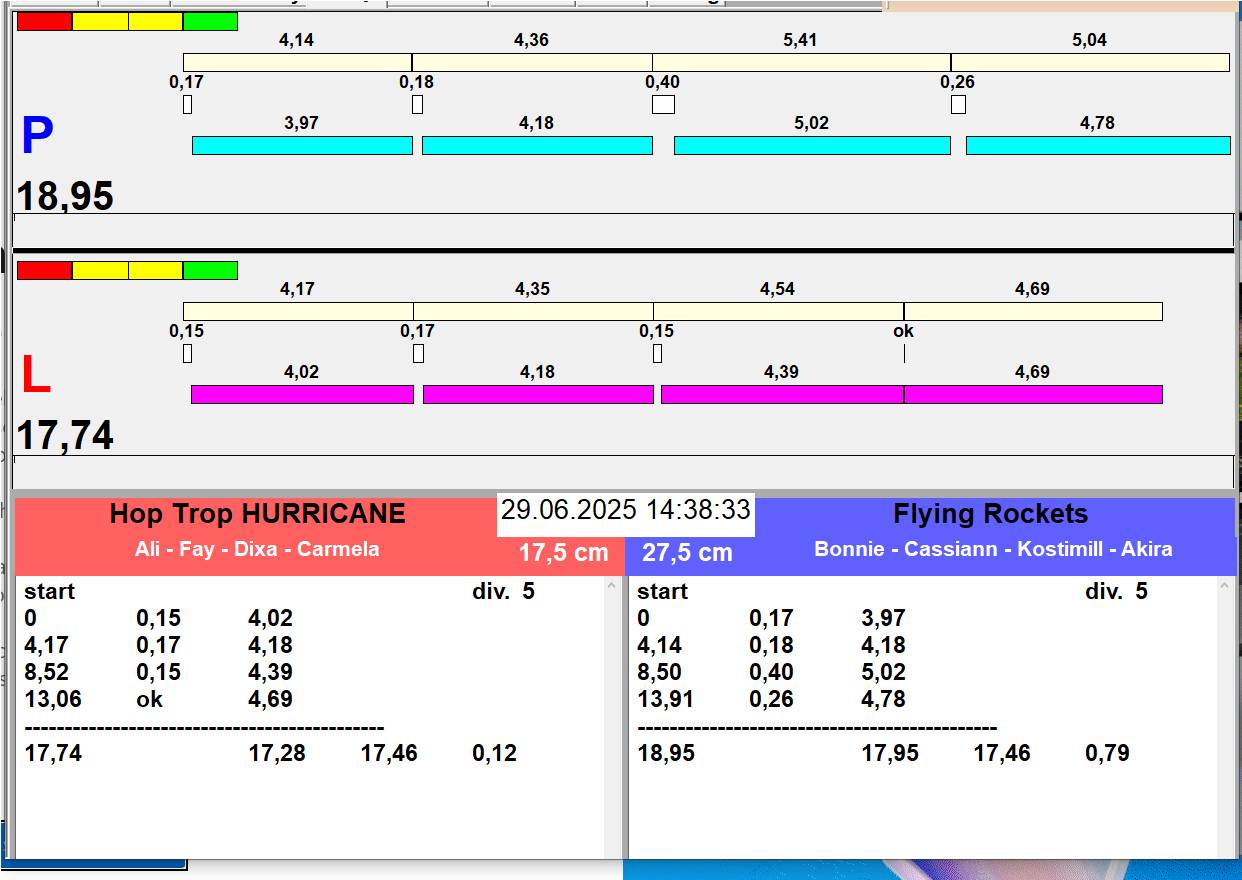The image size is (1242, 880).
Task: Click the red start light in lane P
Action: coord(45,22)
